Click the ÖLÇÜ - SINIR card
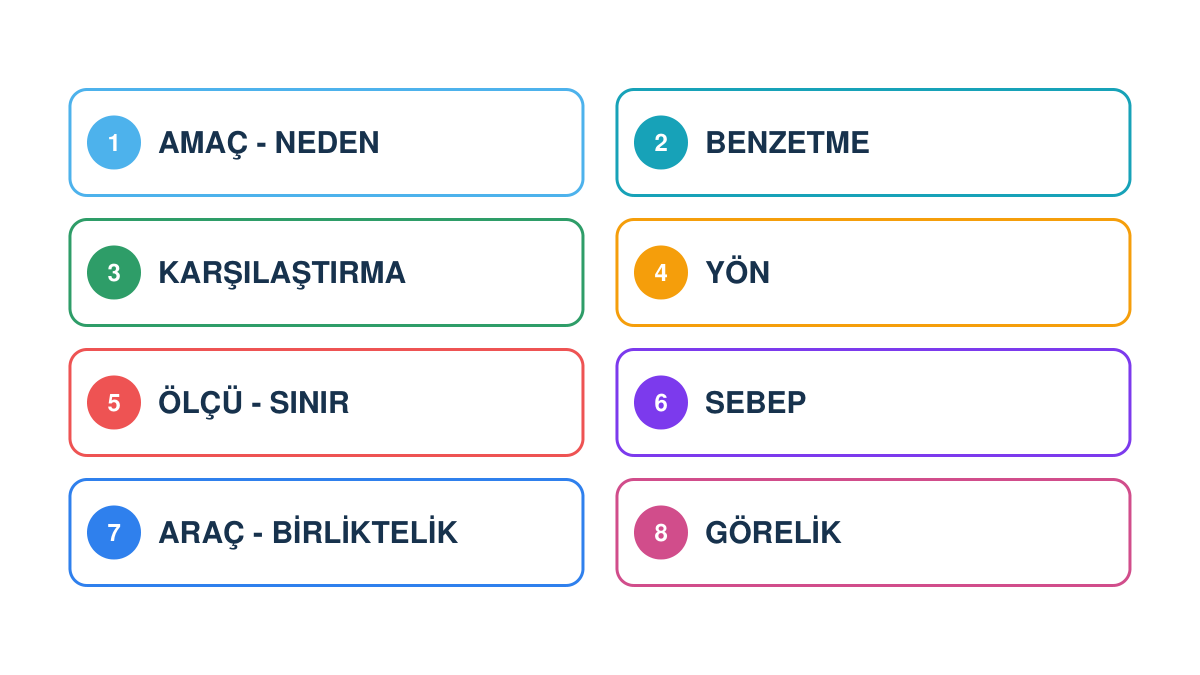This screenshot has width=1200, height=675. (x=326, y=403)
